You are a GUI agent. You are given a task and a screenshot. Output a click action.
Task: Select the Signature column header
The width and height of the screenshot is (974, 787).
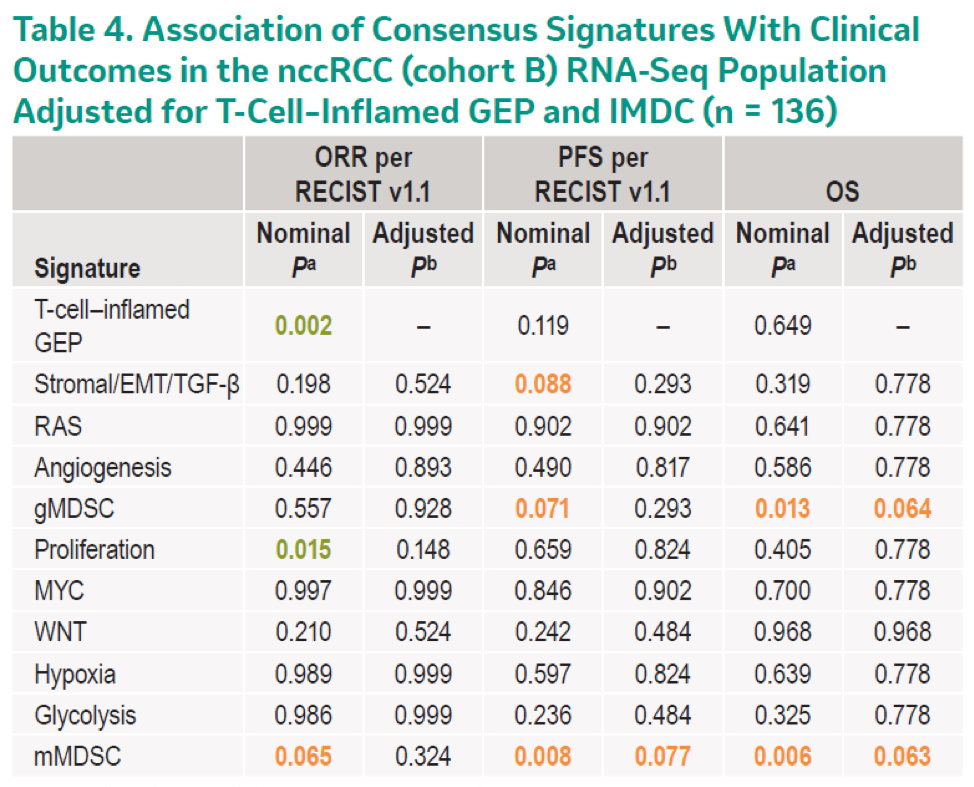[x=87, y=268]
